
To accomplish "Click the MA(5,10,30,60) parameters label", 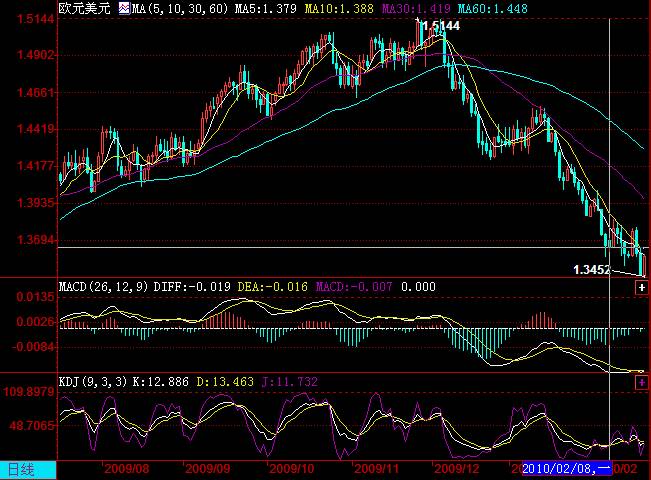I will point(180,9).
